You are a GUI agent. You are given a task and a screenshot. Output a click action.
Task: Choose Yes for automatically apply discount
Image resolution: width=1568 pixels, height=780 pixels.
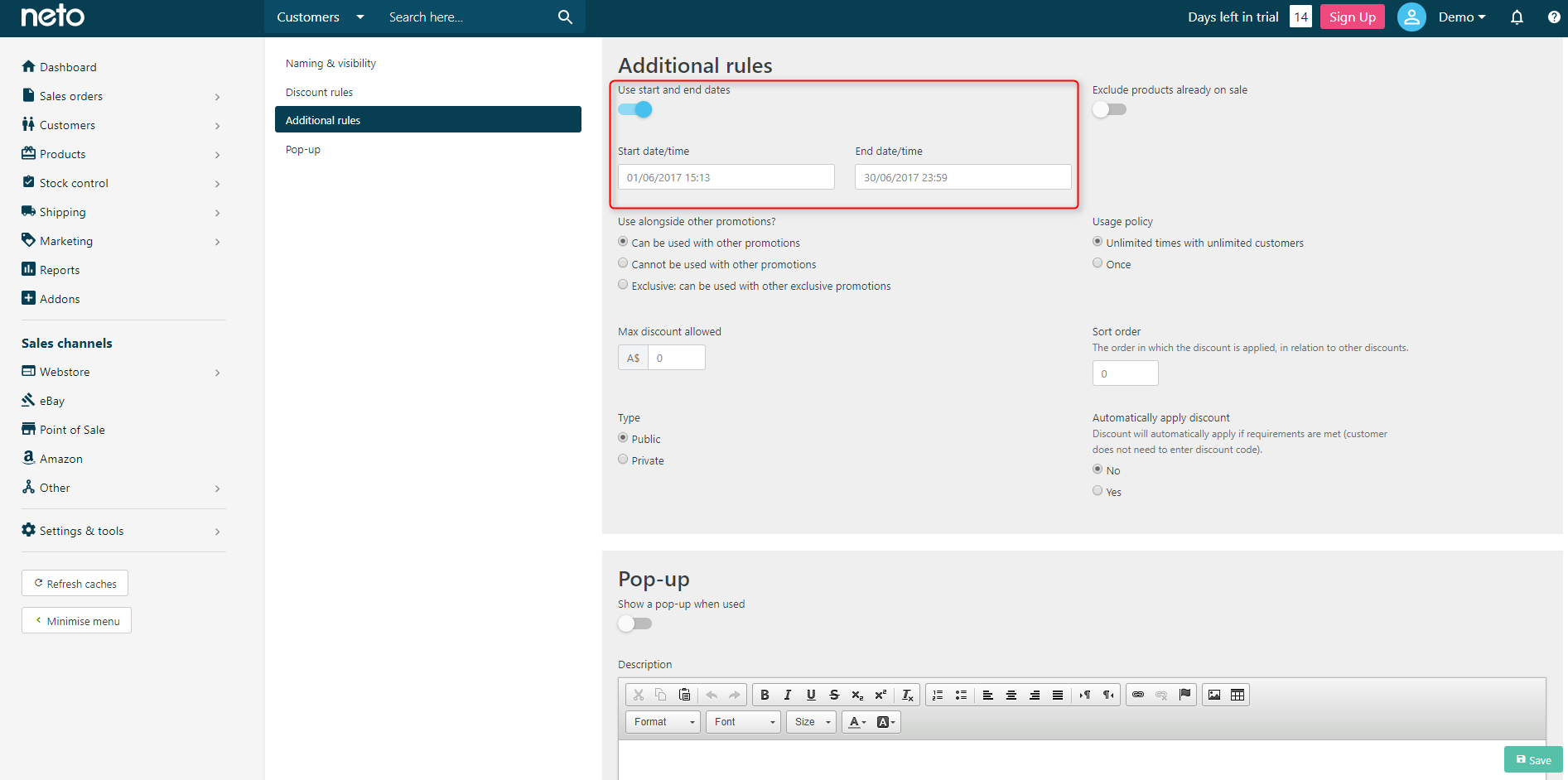(x=1098, y=491)
